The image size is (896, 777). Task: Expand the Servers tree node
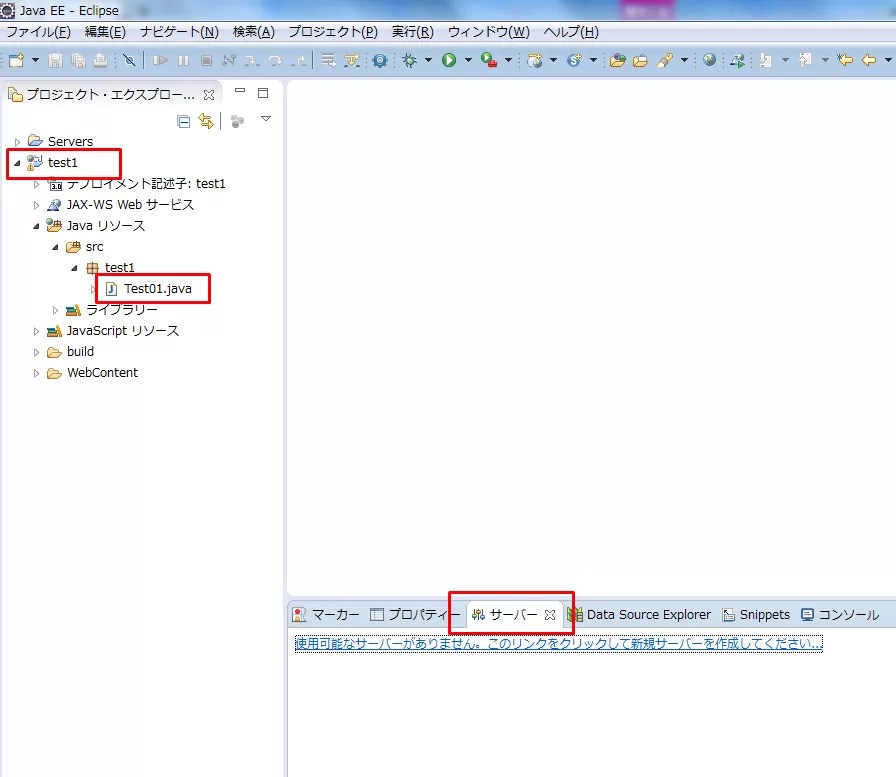coord(18,141)
